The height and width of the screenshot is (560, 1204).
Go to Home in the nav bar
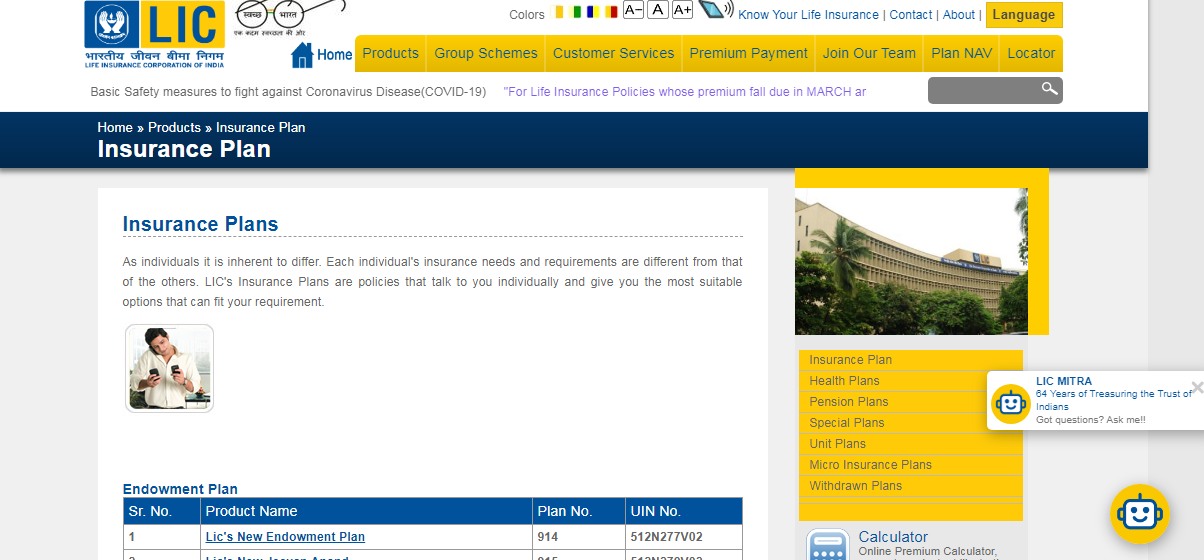(335, 55)
